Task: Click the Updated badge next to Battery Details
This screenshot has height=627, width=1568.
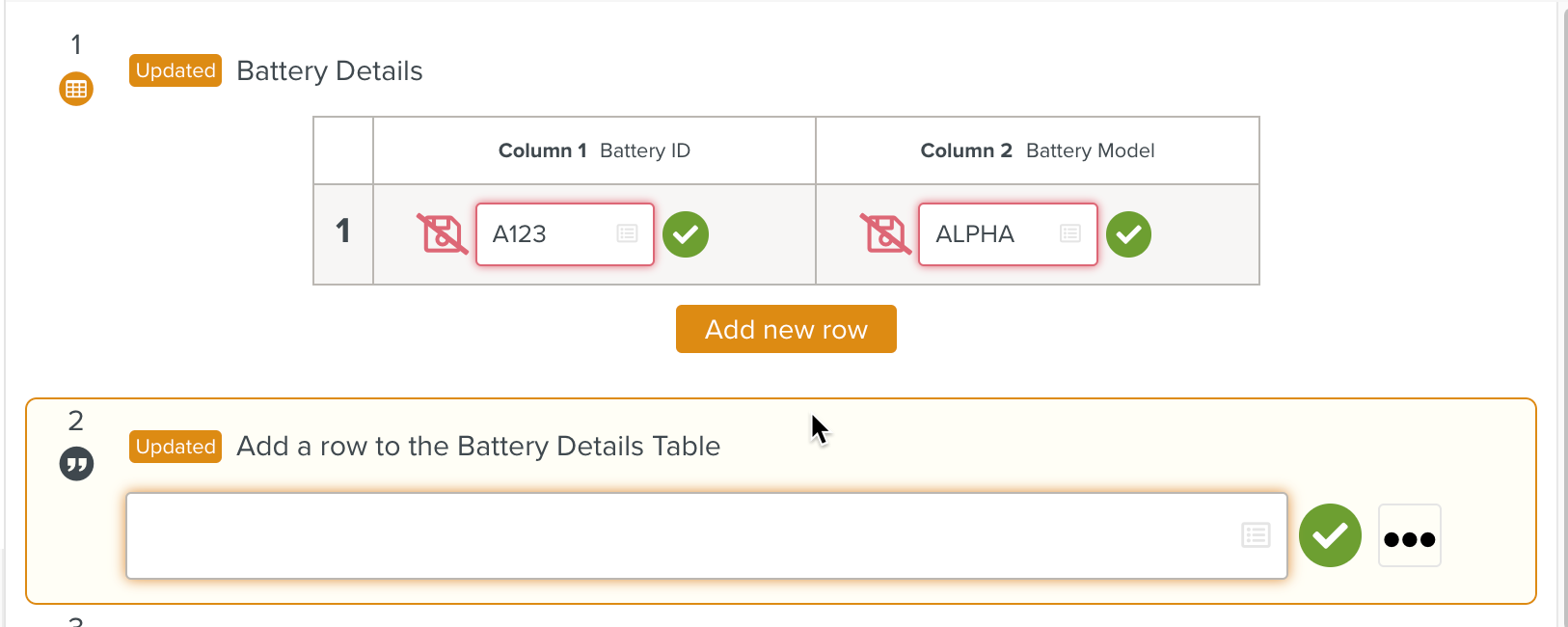Action: [x=176, y=70]
